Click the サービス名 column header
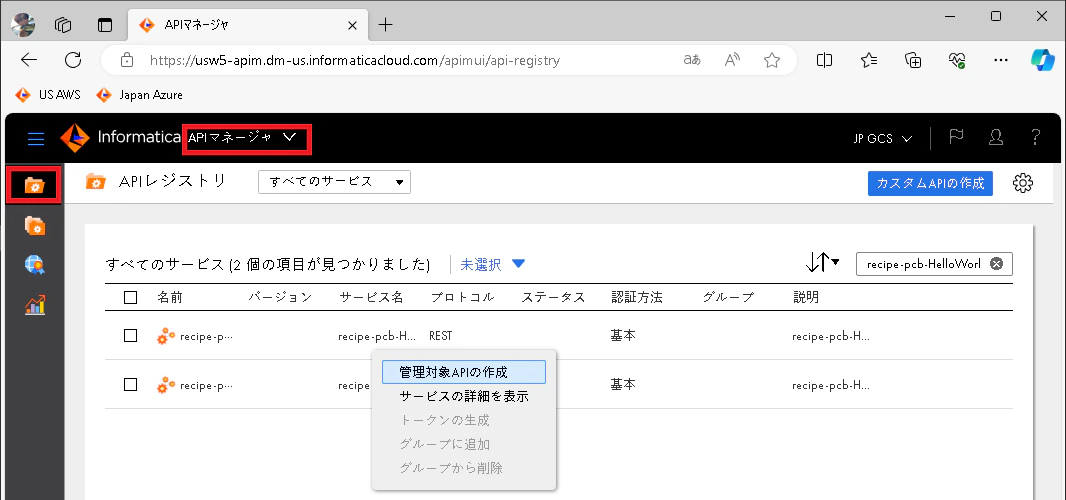The height and width of the screenshot is (500, 1066). point(371,297)
